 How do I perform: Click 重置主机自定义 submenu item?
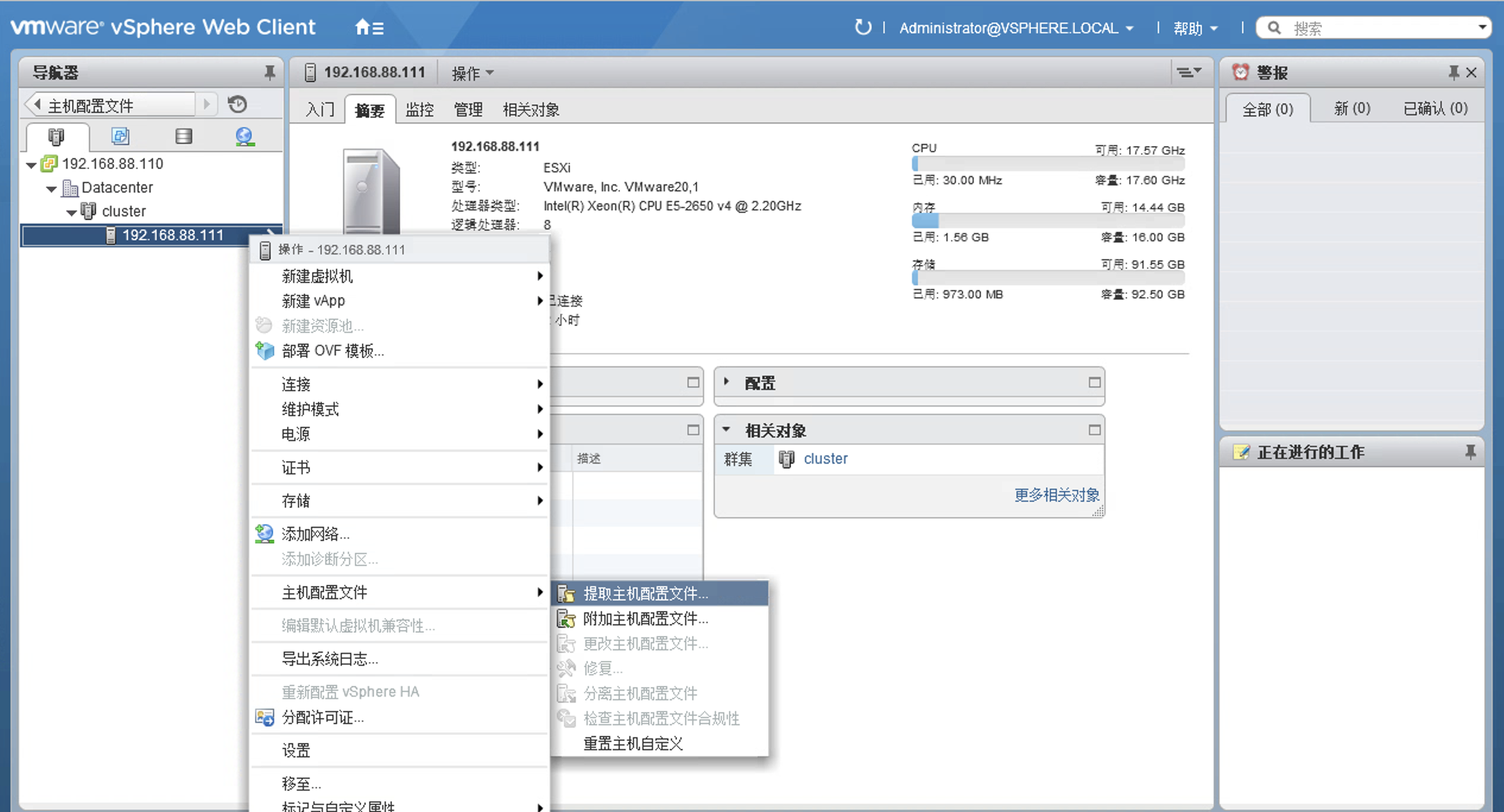[660, 743]
